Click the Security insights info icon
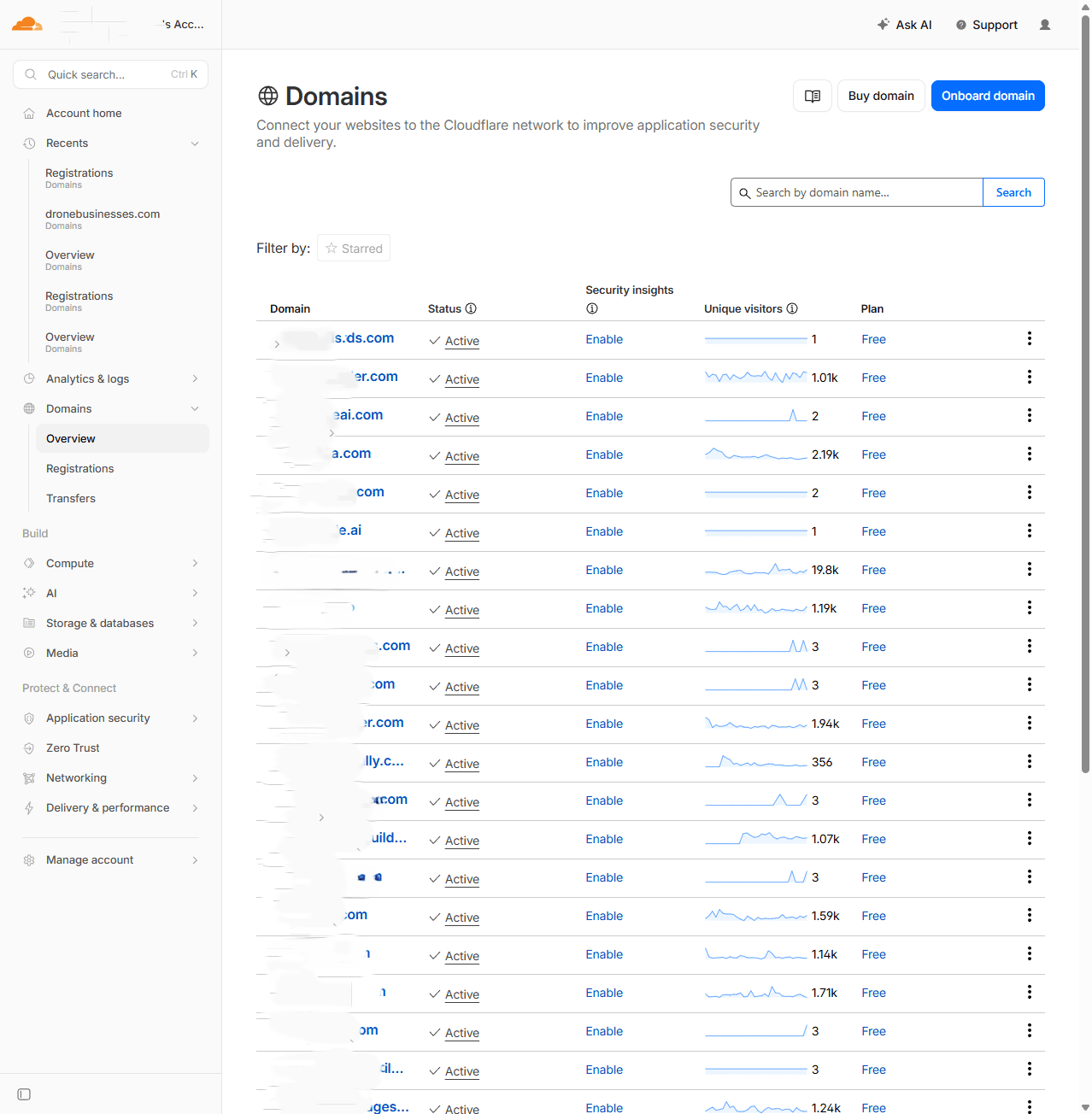This screenshot has width=1092, height=1114. coord(591,308)
